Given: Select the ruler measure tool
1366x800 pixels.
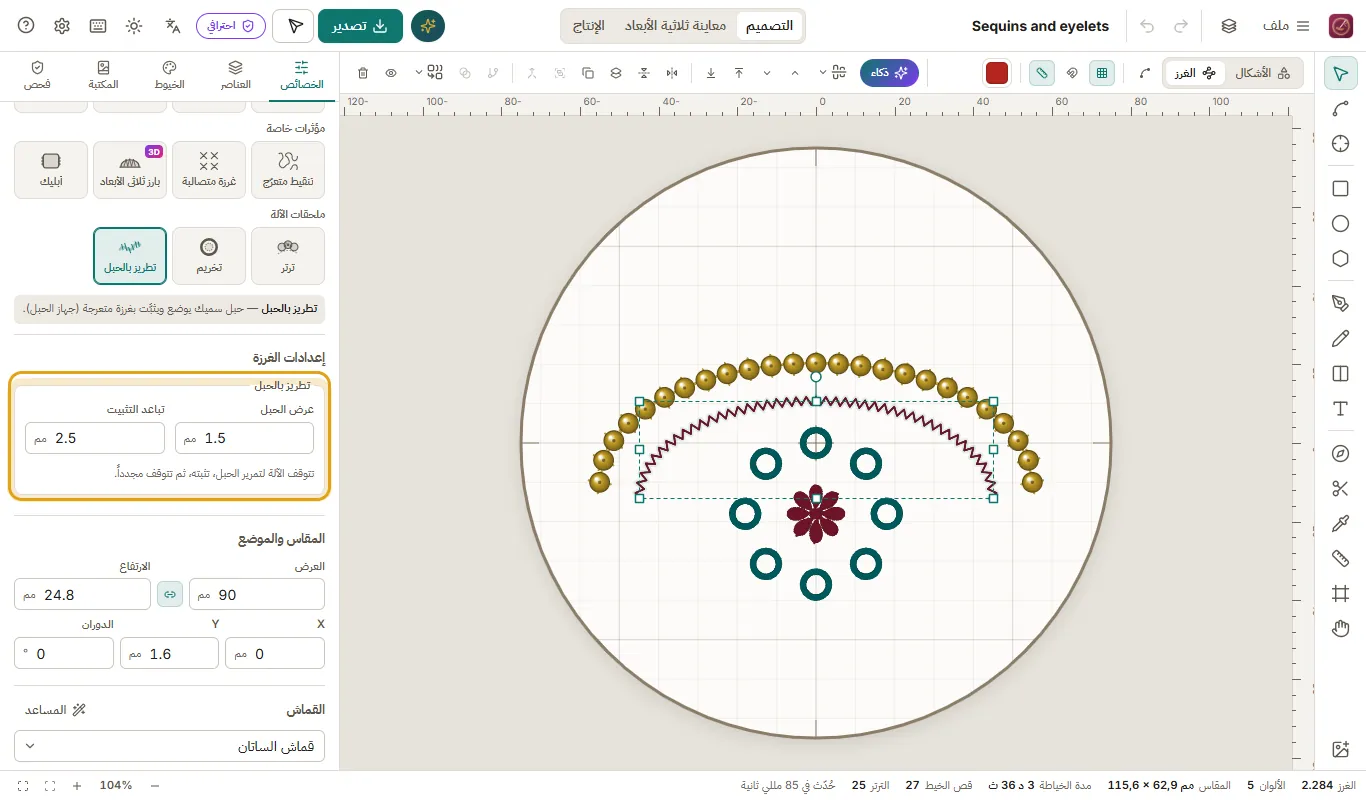Looking at the screenshot, I should [1341, 558].
